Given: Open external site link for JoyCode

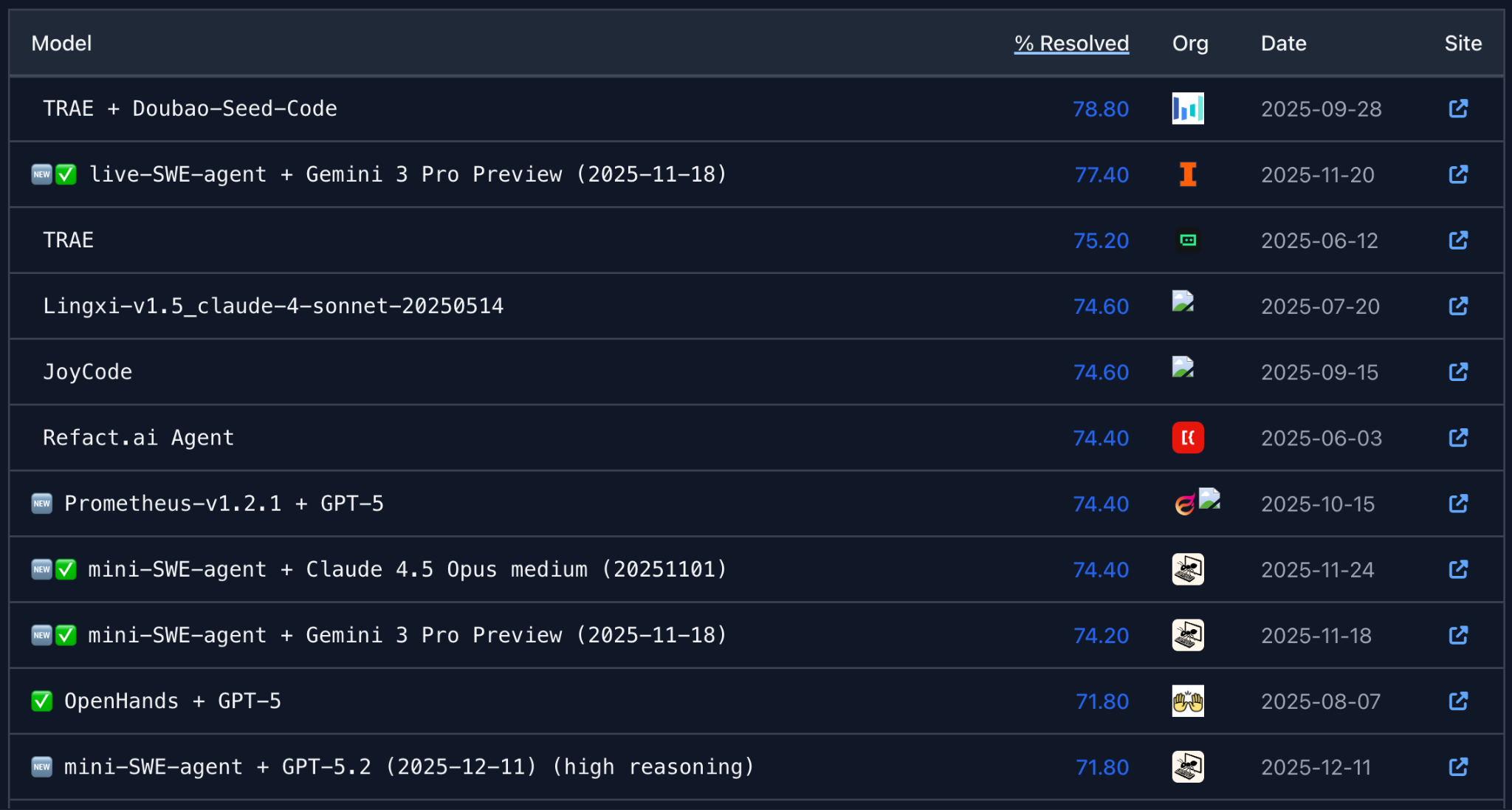Looking at the screenshot, I should click(x=1458, y=372).
